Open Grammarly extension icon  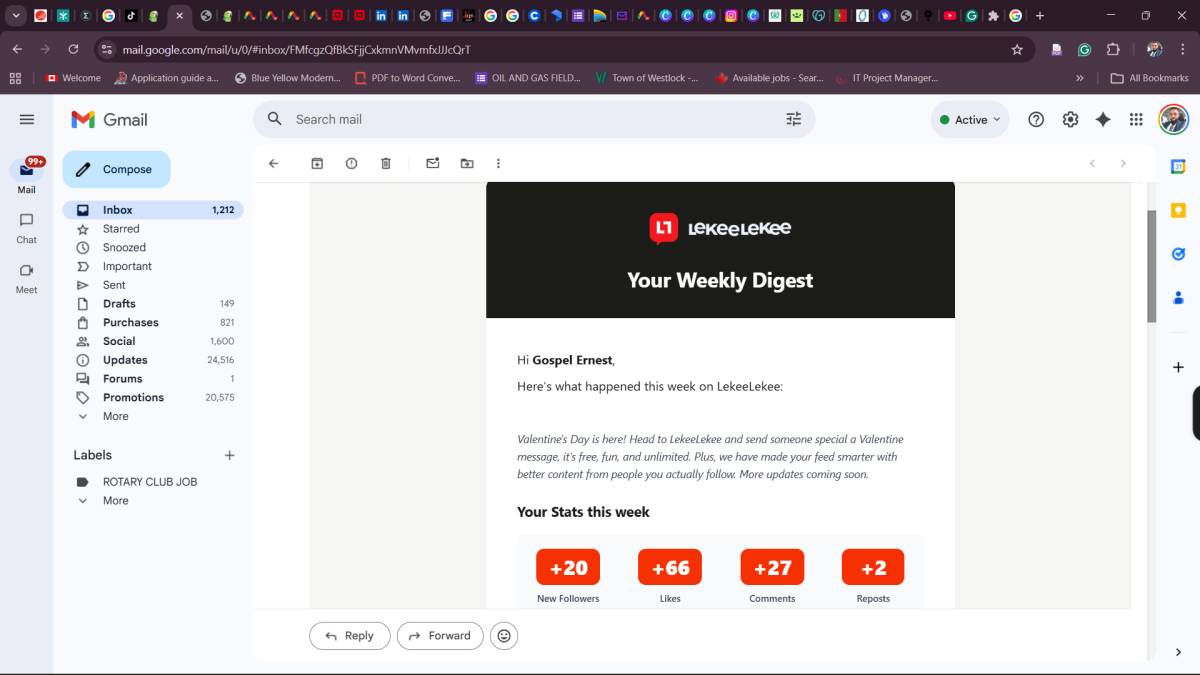[x=1084, y=49]
